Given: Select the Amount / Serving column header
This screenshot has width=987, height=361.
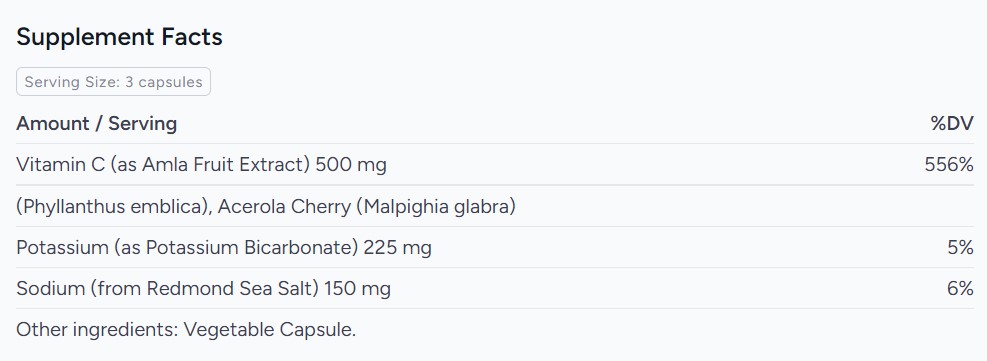Looking at the screenshot, I should [x=96, y=123].
